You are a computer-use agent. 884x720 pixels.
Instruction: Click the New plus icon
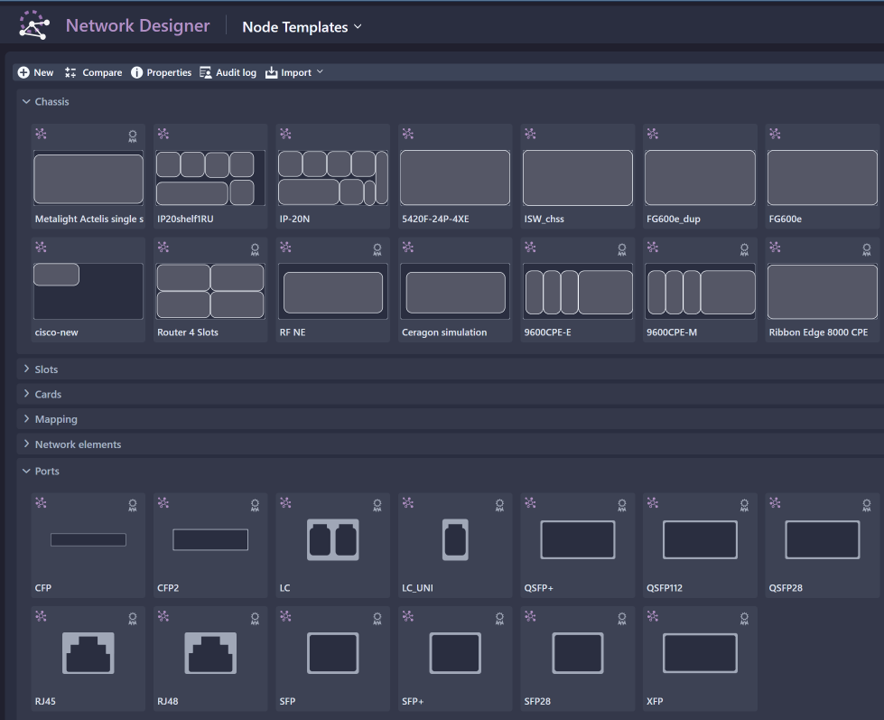[x=23, y=73]
